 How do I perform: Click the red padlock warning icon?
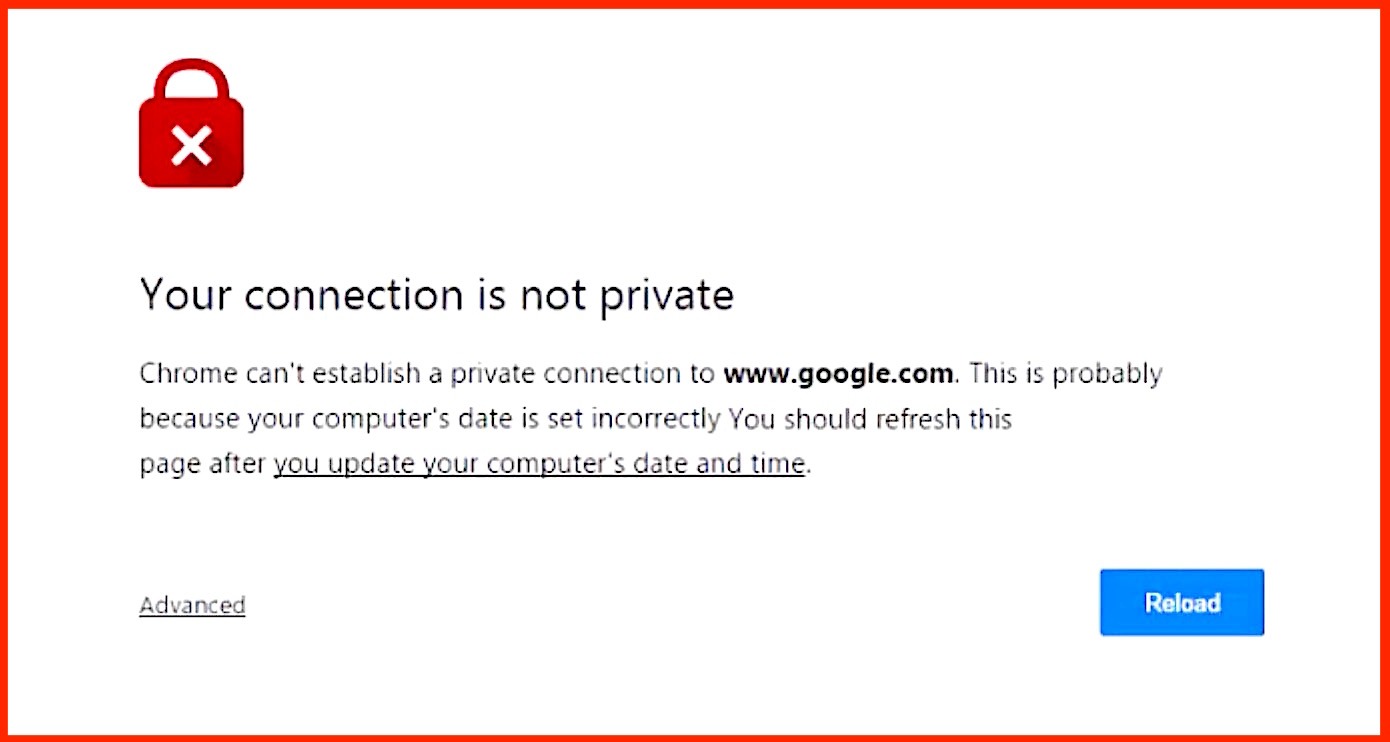click(191, 123)
